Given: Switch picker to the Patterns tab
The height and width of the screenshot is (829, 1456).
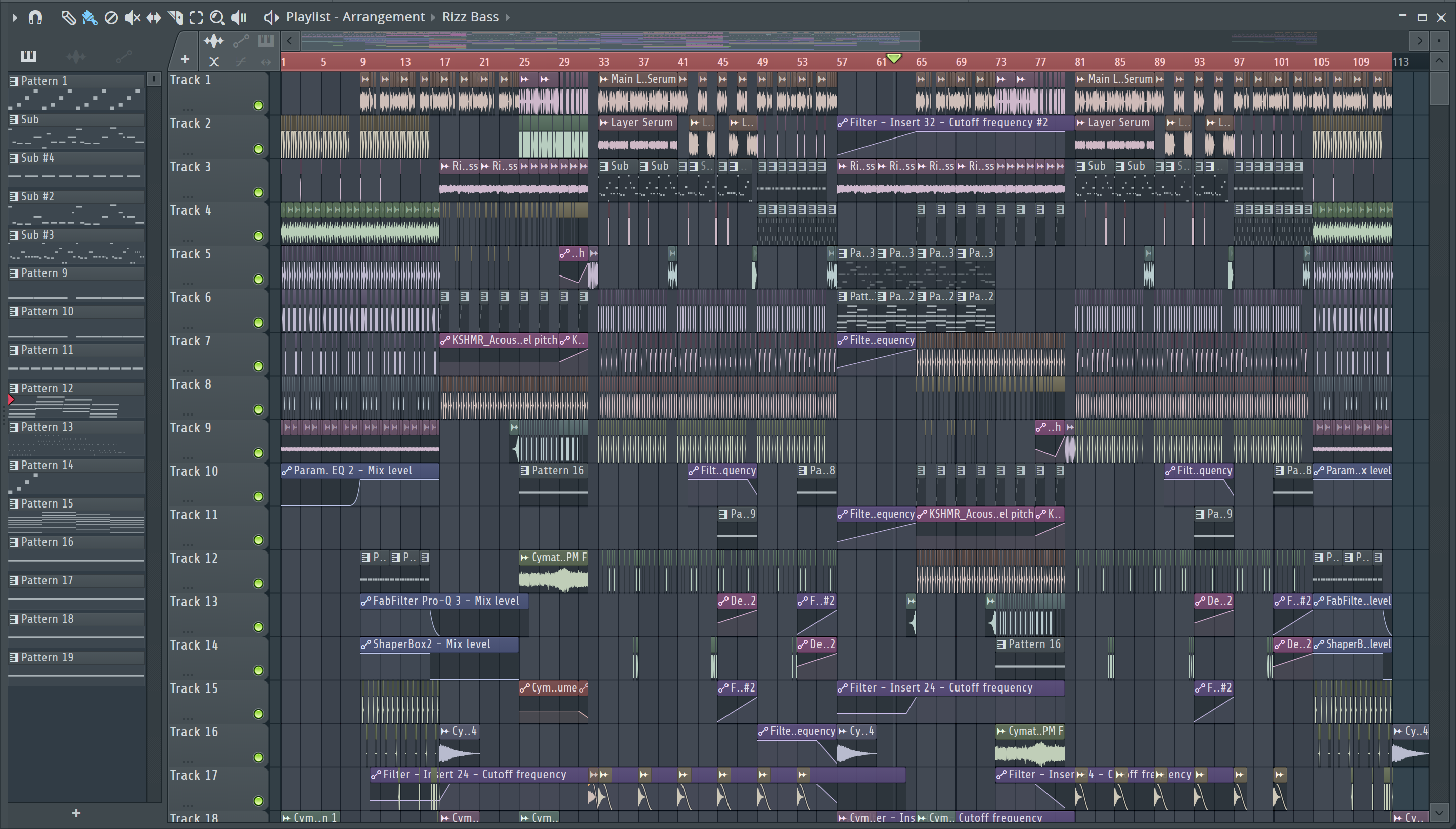Looking at the screenshot, I should (28, 56).
